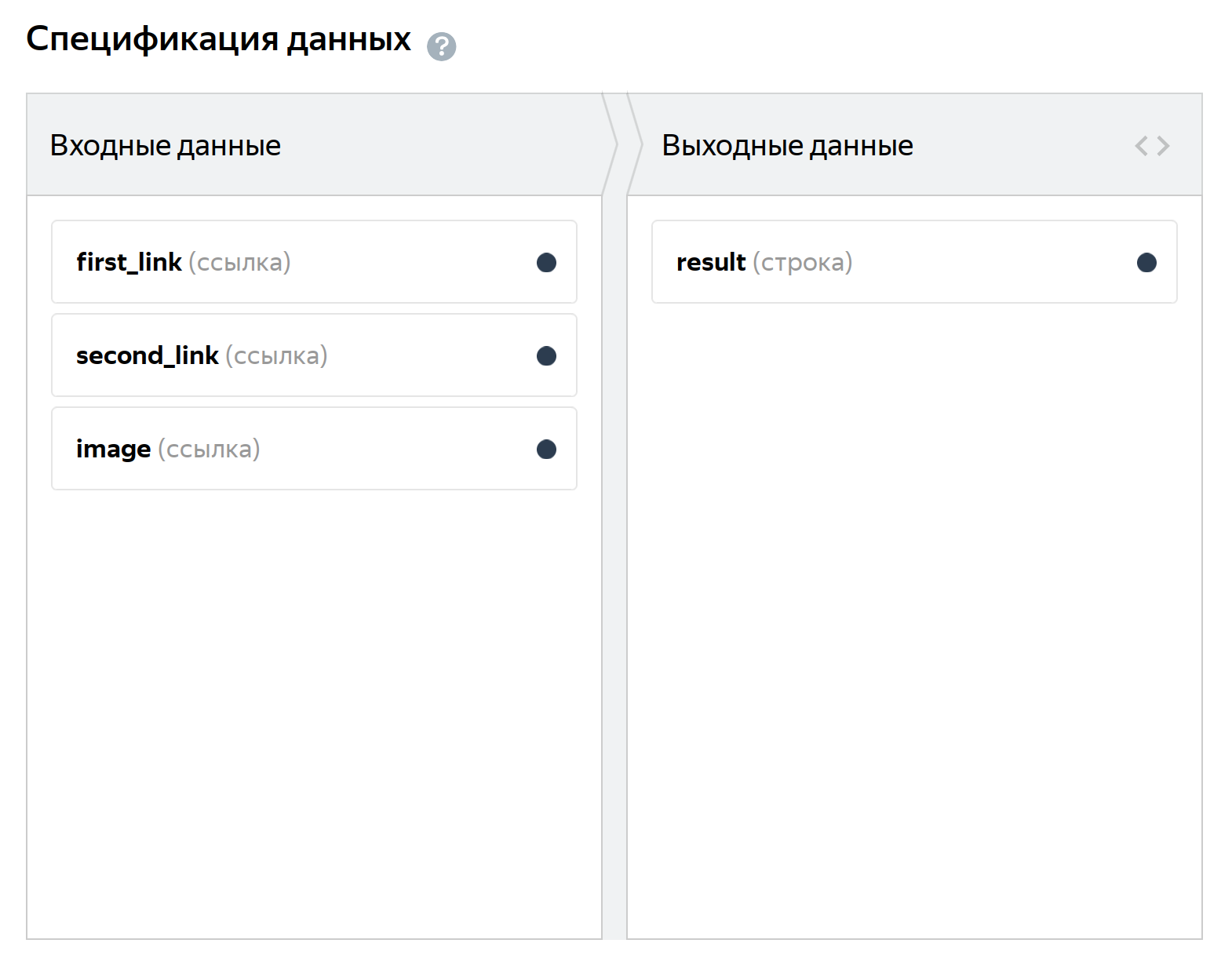Click the Спецификация данных title
This screenshot has height=965, width=1232.
tap(218, 38)
